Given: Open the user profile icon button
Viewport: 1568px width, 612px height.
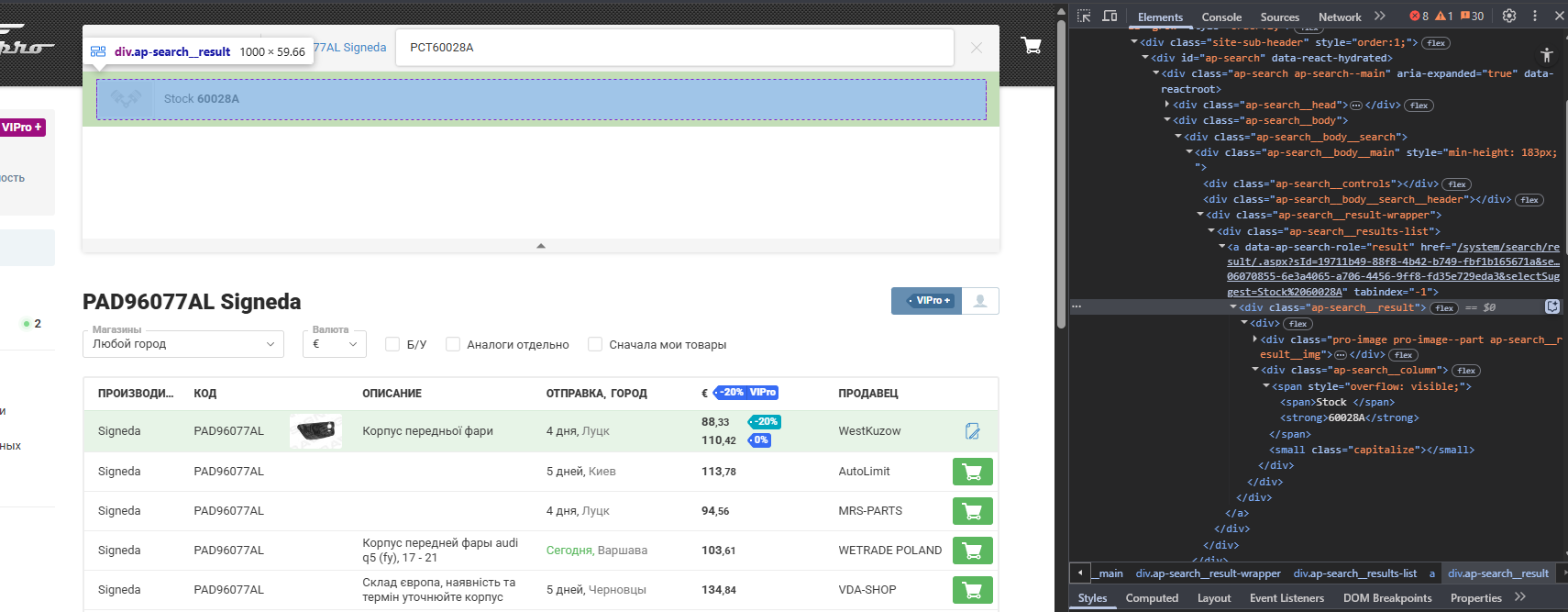Looking at the screenshot, I should [x=980, y=301].
